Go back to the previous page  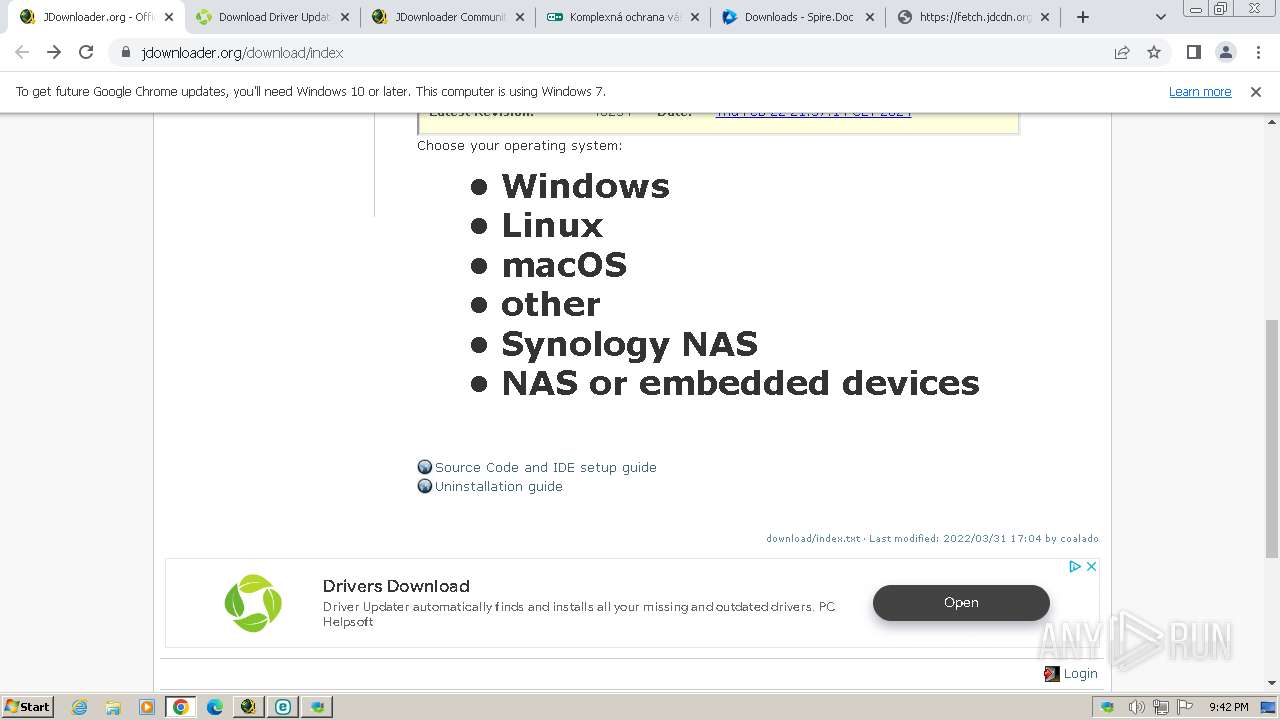22,52
